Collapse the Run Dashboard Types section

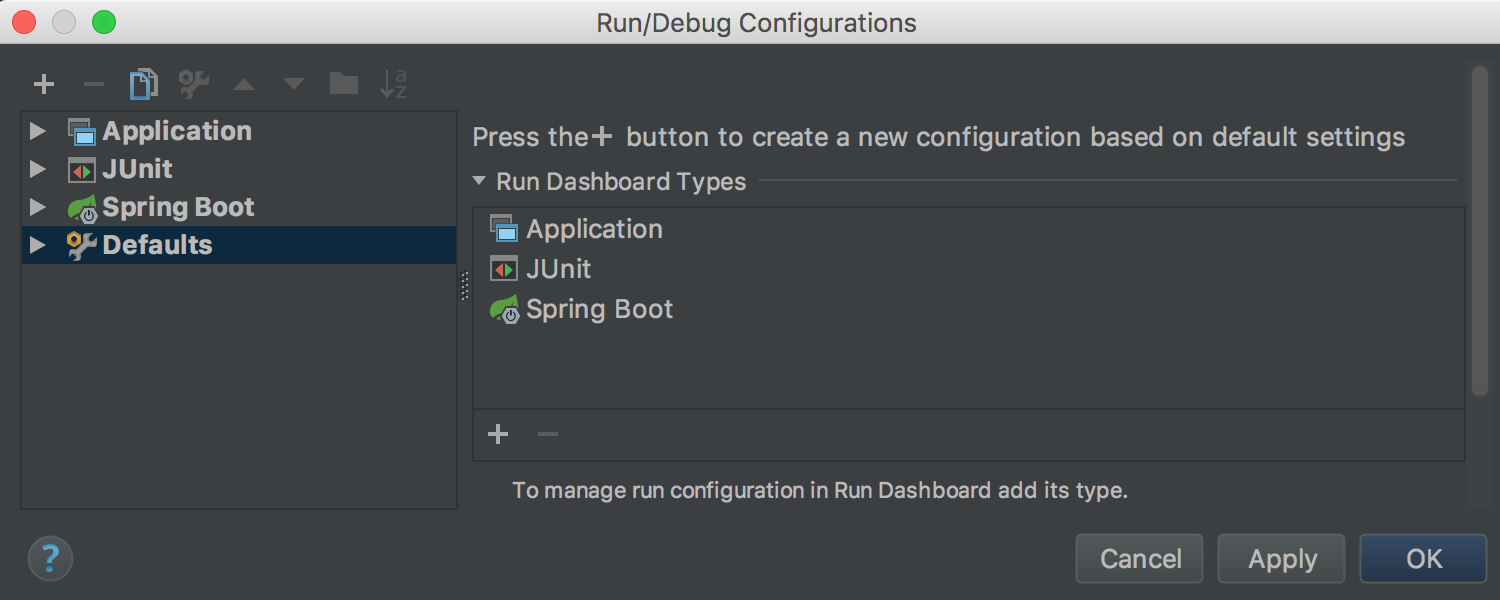pyautogui.click(x=479, y=182)
